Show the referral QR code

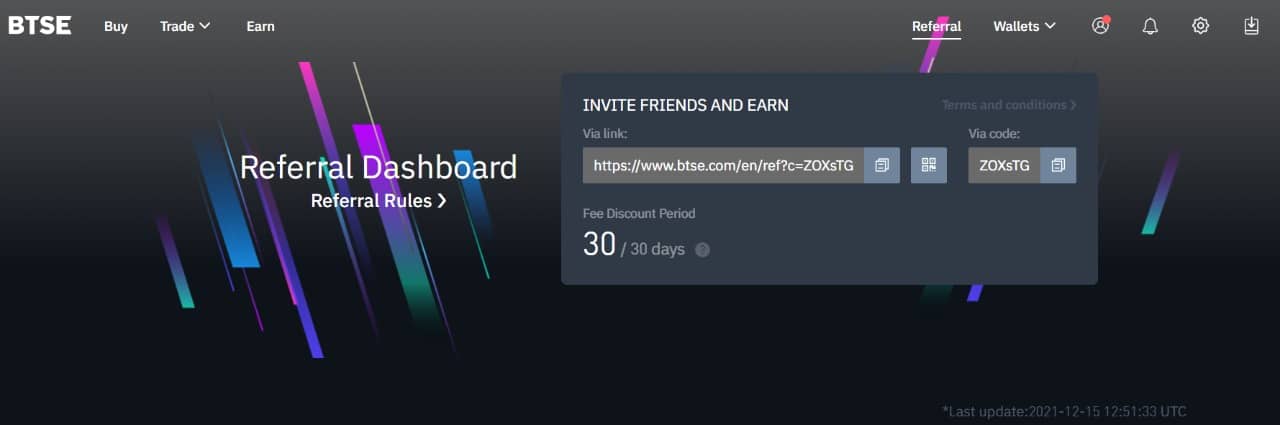pyautogui.click(x=929, y=165)
